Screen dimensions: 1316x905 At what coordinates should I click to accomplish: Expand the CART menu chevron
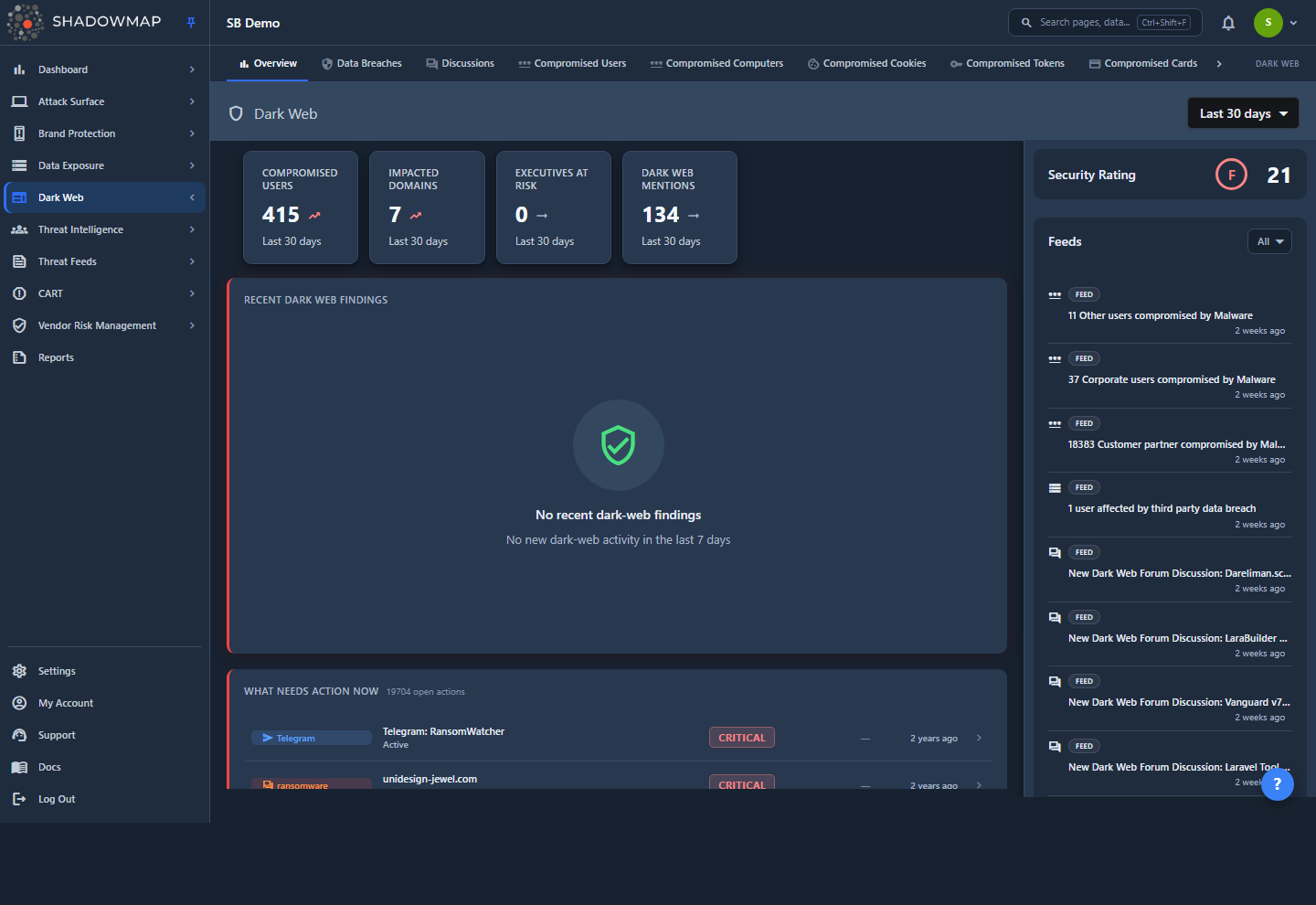click(x=192, y=293)
